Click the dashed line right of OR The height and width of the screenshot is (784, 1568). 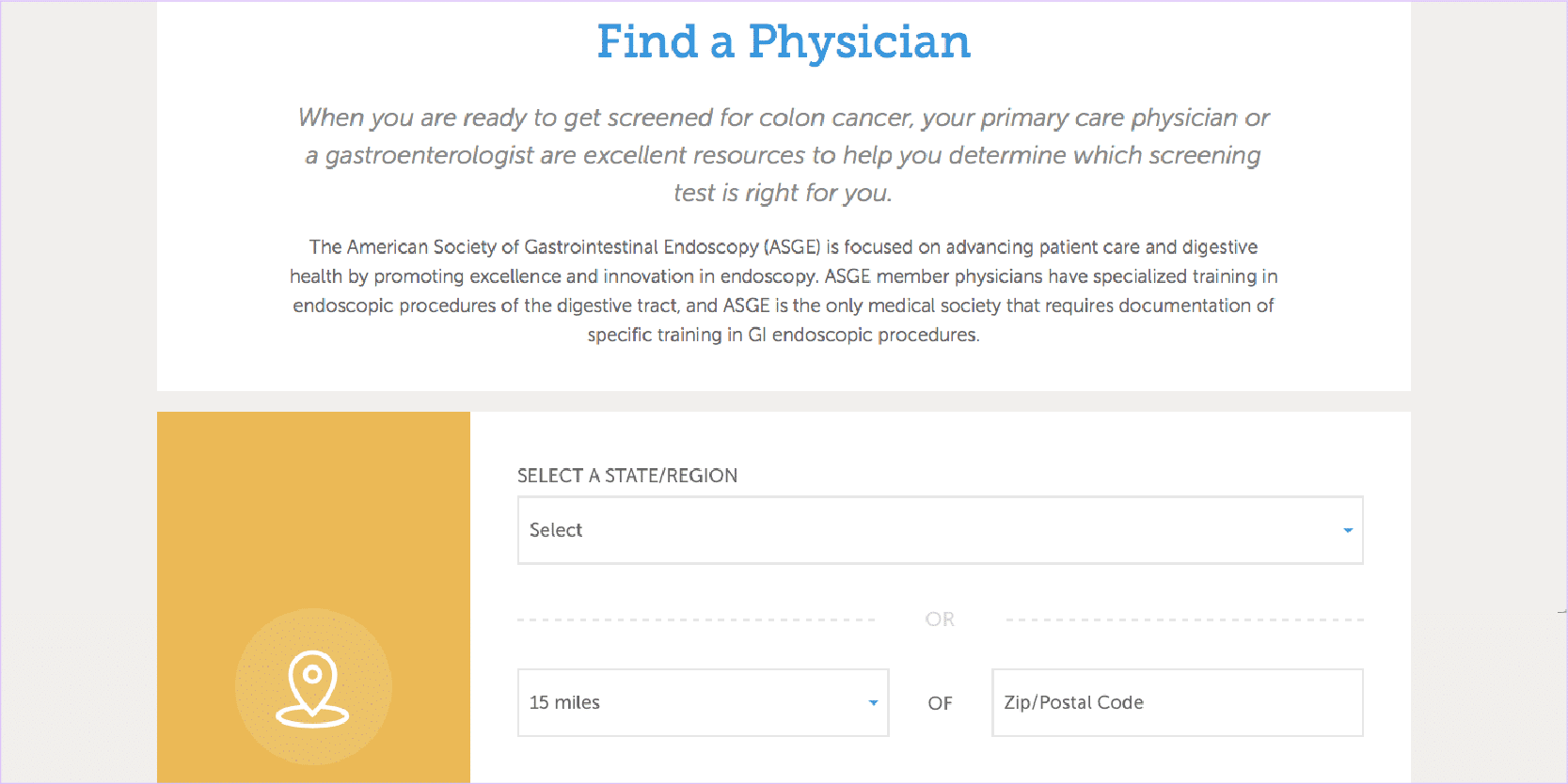[x=1184, y=620]
